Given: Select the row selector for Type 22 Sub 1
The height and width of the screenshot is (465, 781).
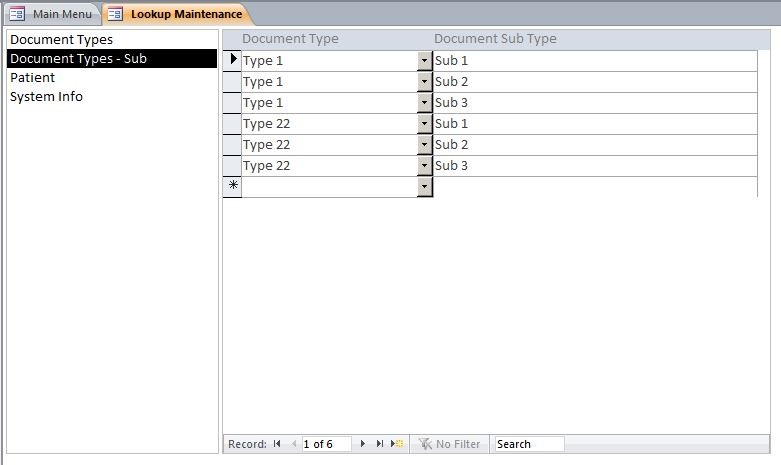Looking at the screenshot, I should [x=232, y=123].
